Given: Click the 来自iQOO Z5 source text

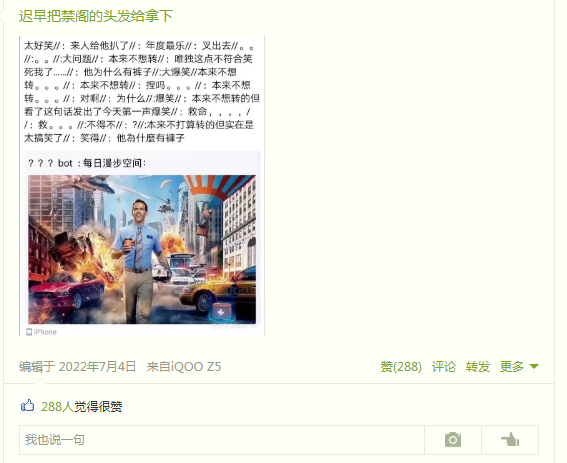Looking at the screenshot, I should [x=184, y=367].
